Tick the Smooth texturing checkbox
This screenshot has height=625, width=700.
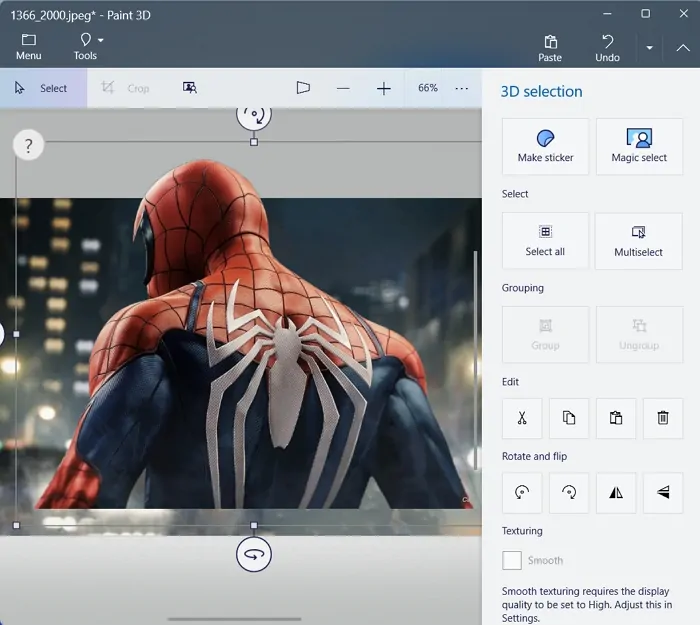coord(512,560)
